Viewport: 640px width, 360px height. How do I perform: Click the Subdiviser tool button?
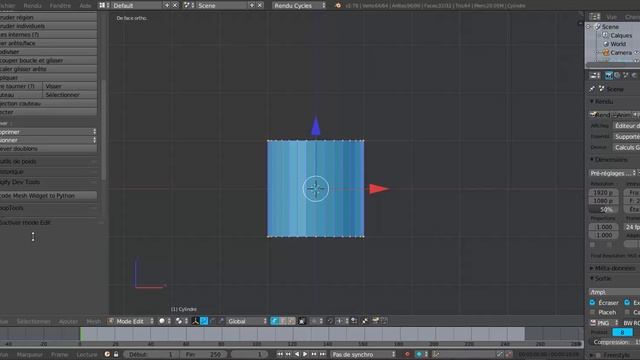coord(48,52)
